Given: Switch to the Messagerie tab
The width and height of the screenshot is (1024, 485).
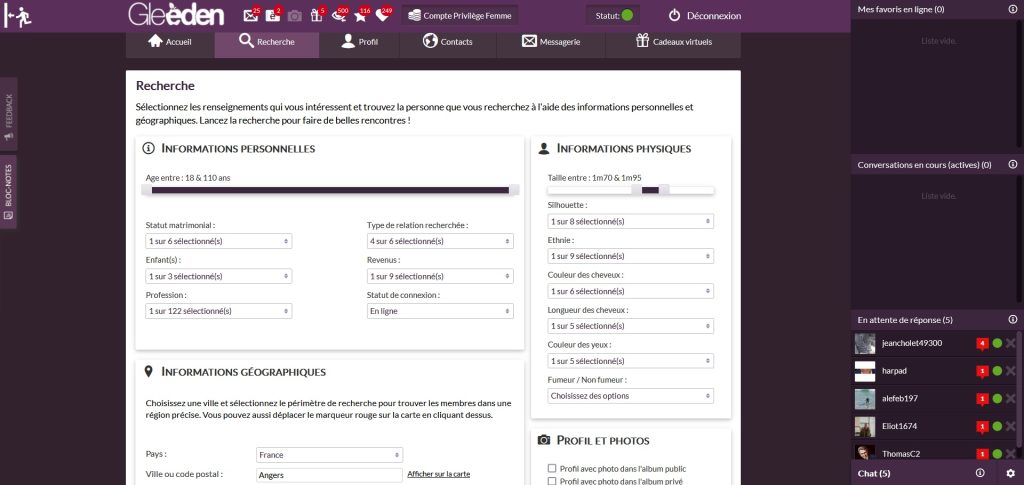Looking at the screenshot, I should [x=551, y=42].
